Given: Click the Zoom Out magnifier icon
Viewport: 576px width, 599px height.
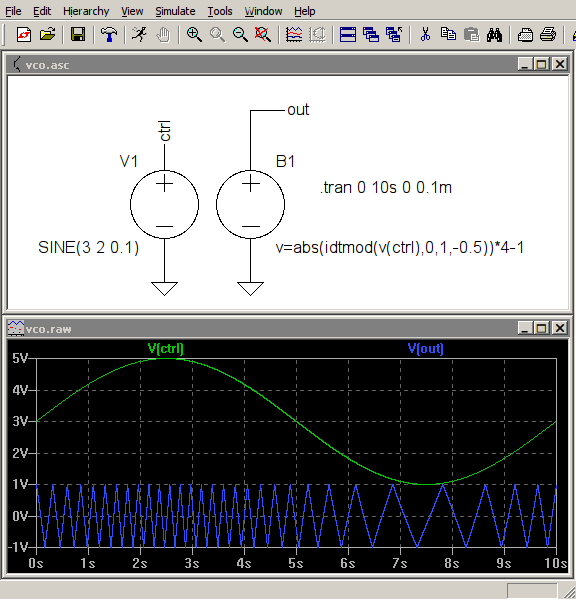Looking at the screenshot, I should pos(240,35).
